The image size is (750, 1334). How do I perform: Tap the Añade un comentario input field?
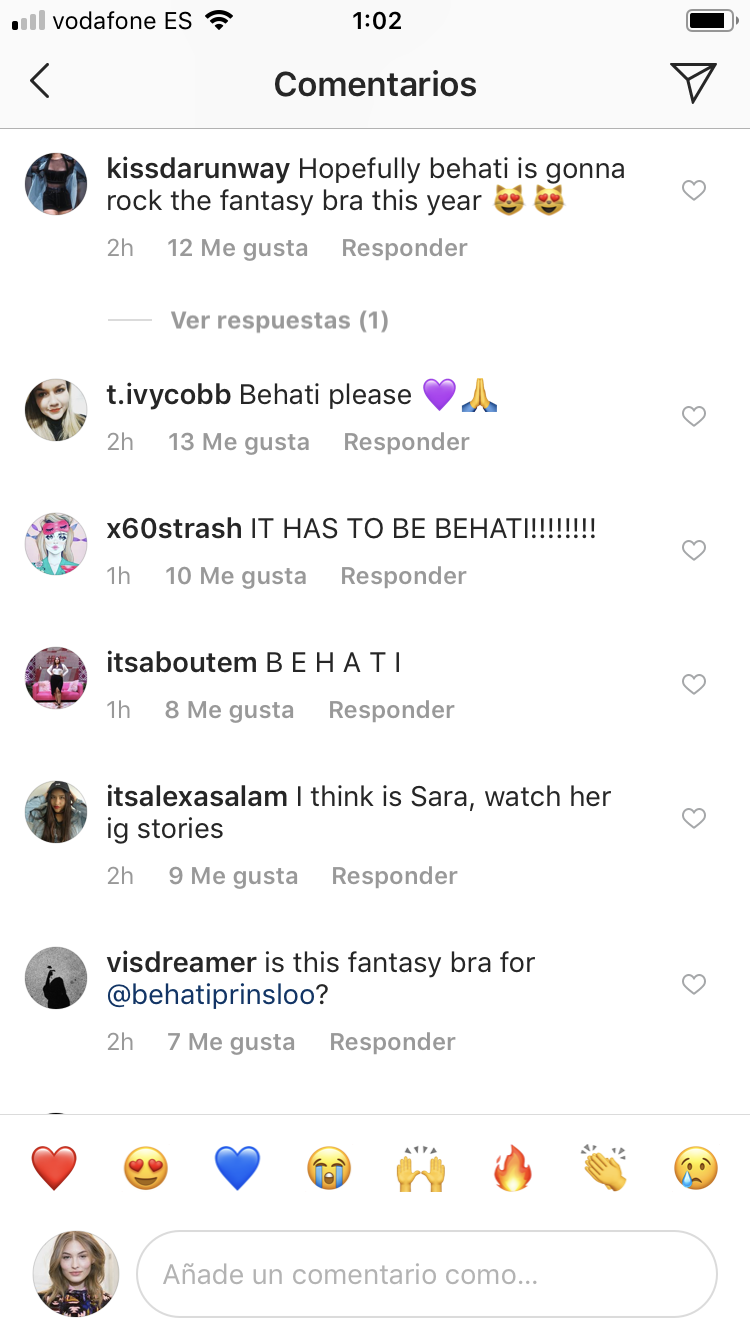pyautogui.click(x=427, y=1274)
